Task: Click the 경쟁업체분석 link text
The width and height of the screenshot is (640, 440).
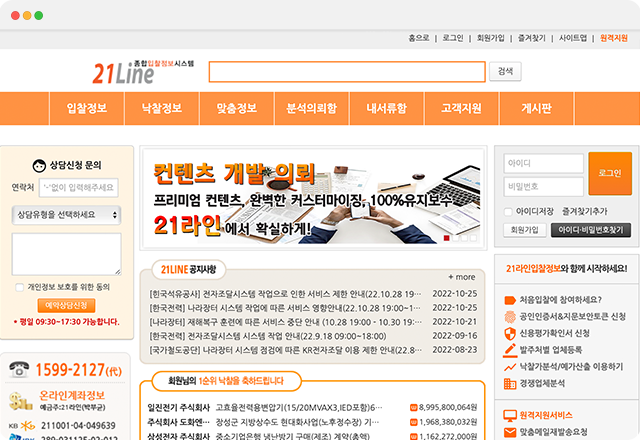Action: click(542, 384)
